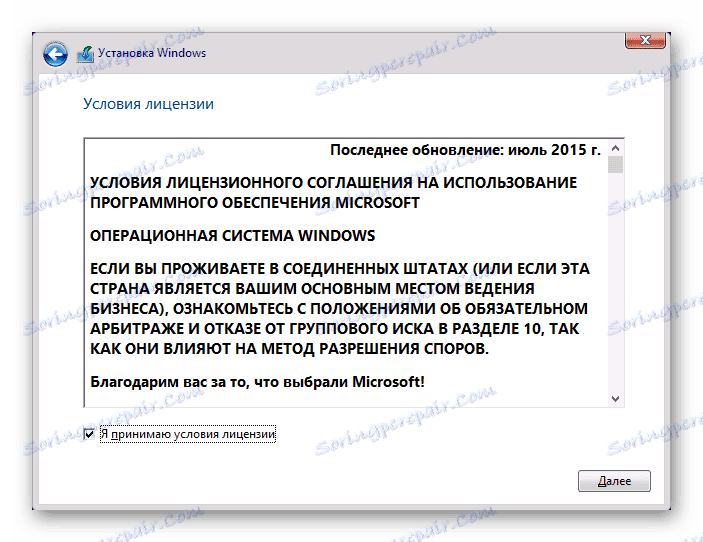Click the license scrollbar thumb
This screenshot has width=703, height=542.
coord(616,164)
